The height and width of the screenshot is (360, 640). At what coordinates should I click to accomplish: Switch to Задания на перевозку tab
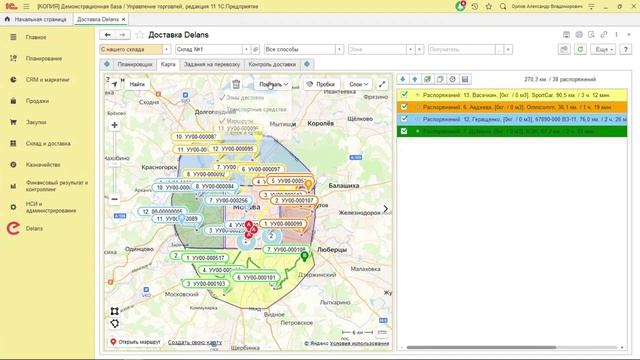pyautogui.click(x=212, y=64)
